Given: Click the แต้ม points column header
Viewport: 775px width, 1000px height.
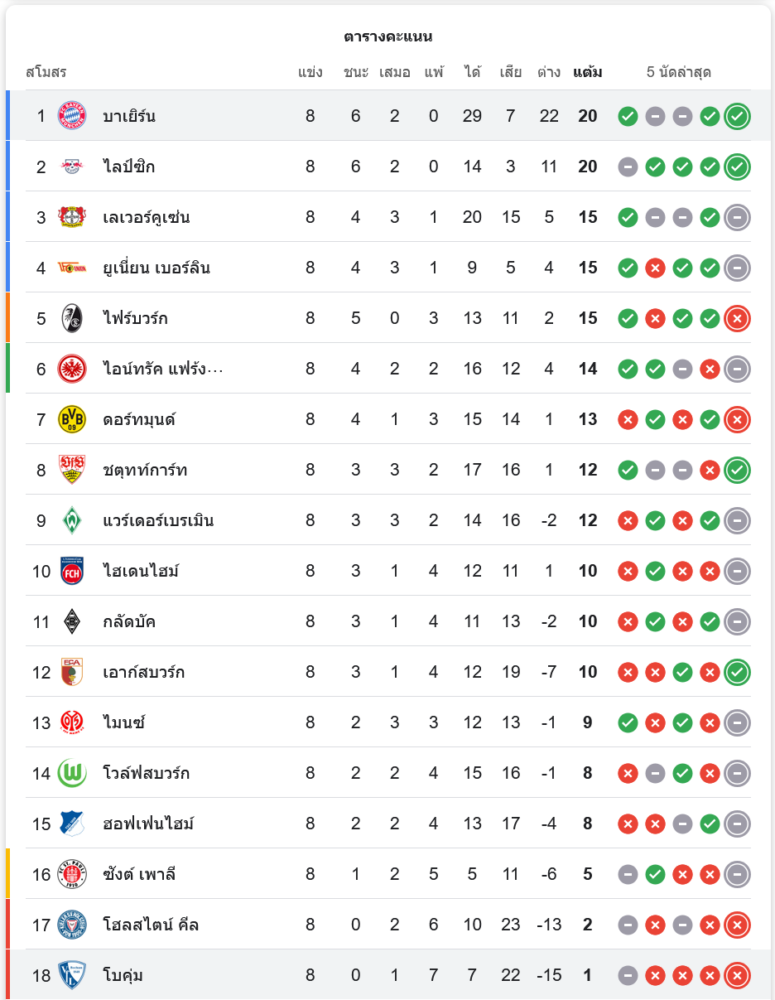Looking at the screenshot, I should click(587, 72).
